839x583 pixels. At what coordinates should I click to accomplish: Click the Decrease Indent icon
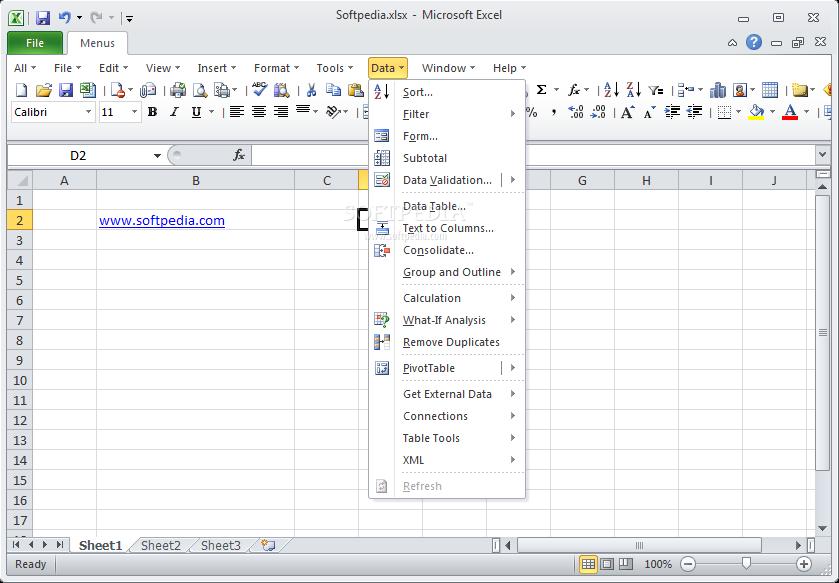695,112
